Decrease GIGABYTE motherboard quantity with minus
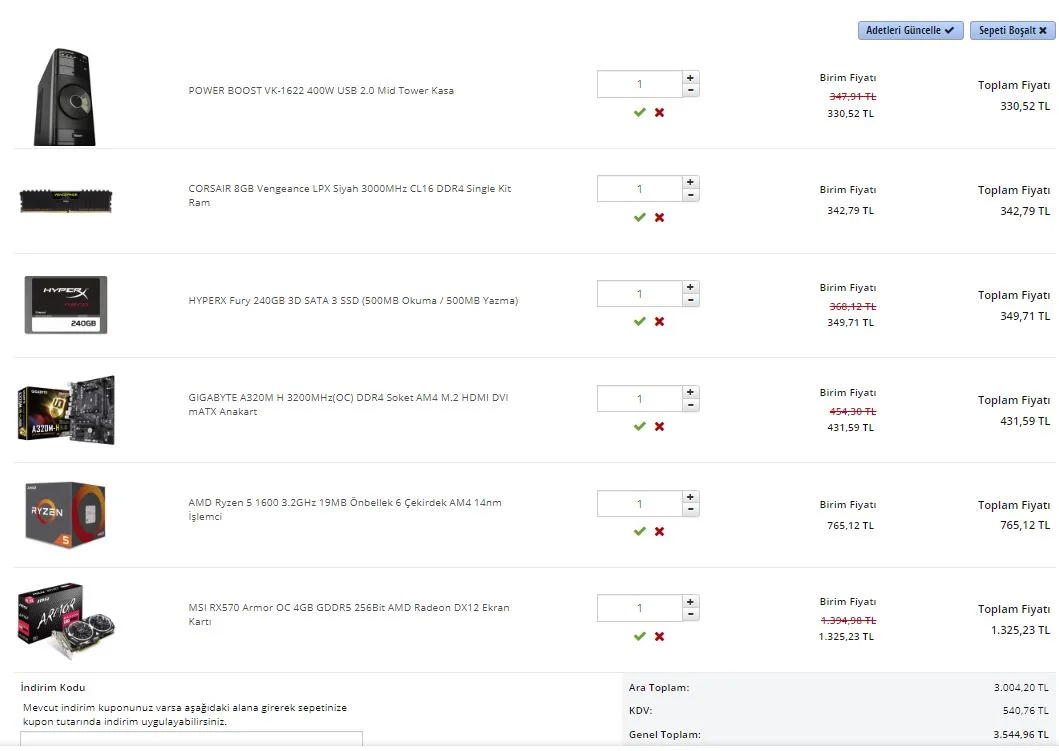This screenshot has width=1059, height=751. pos(690,405)
